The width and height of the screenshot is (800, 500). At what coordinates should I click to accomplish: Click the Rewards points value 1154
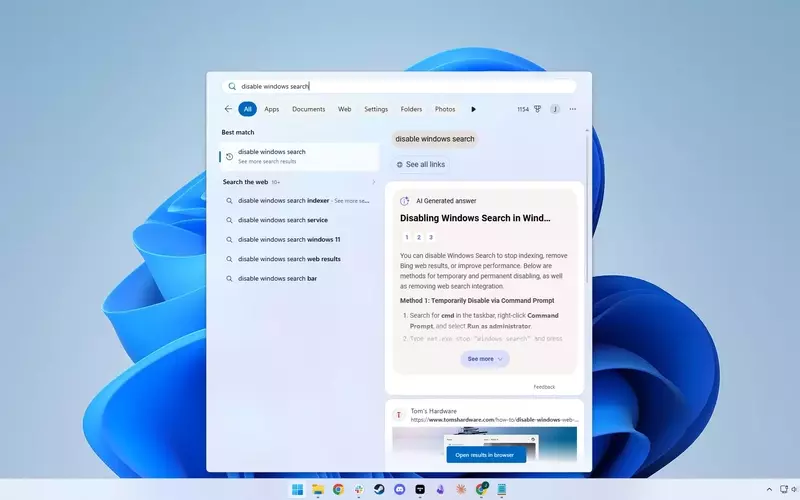pos(522,109)
